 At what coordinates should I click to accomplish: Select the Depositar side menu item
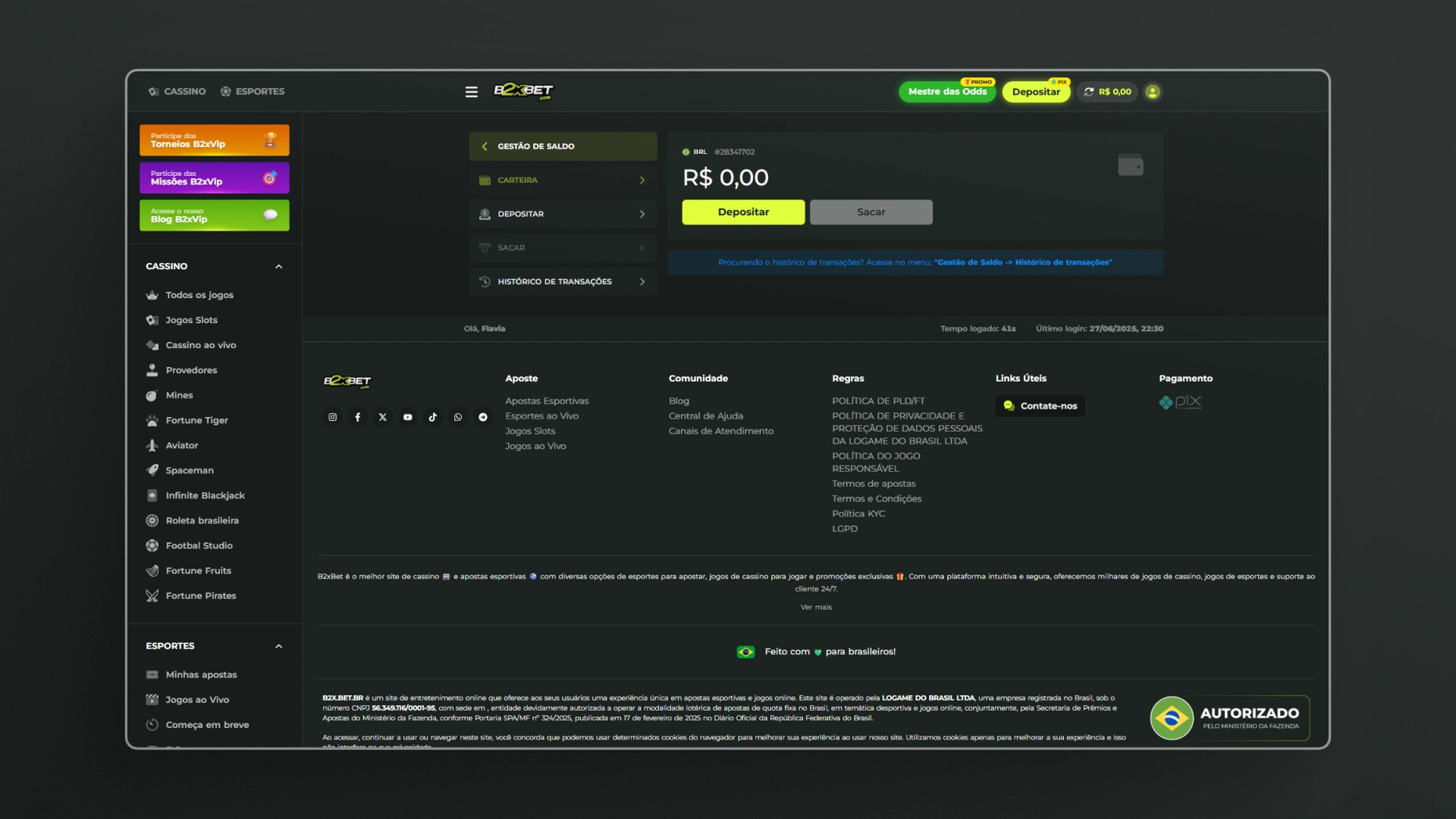coord(562,214)
